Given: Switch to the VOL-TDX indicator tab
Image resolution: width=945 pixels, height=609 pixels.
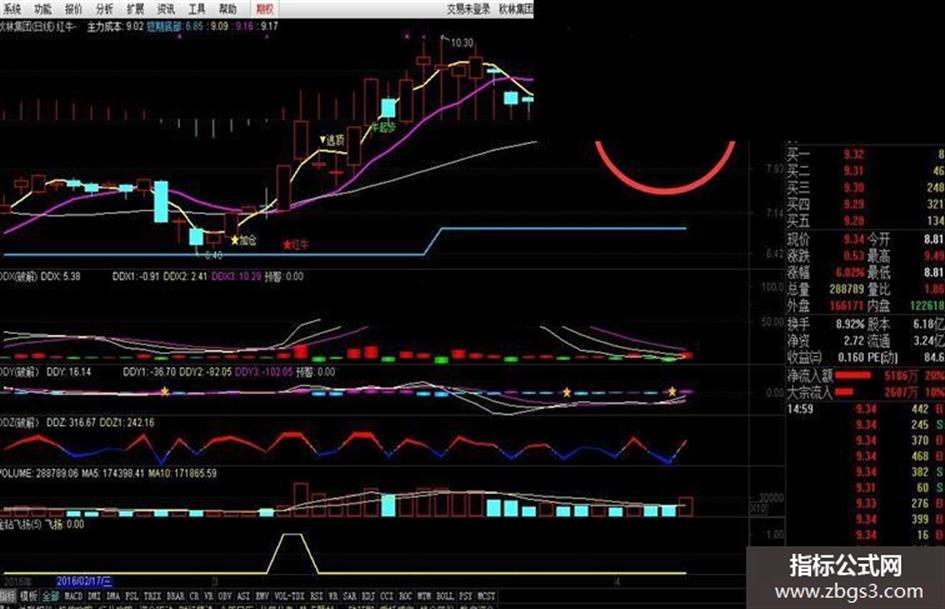Looking at the screenshot, I should (289, 596).
